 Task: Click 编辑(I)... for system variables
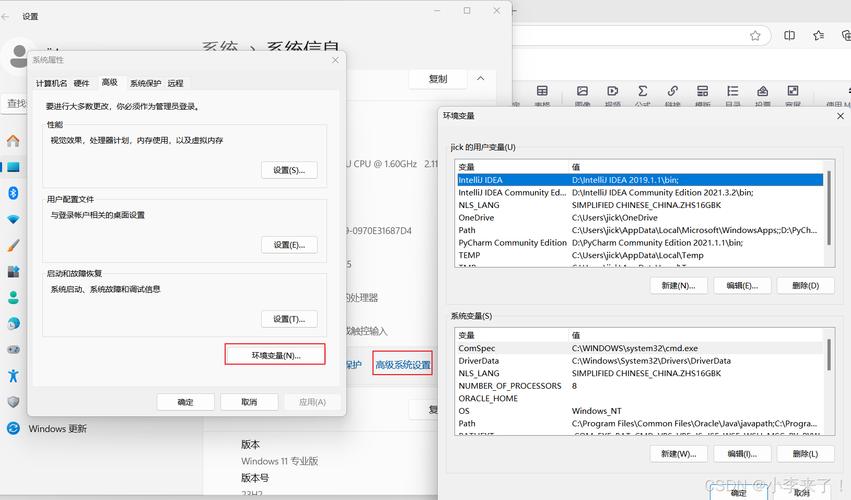(742, 454)
